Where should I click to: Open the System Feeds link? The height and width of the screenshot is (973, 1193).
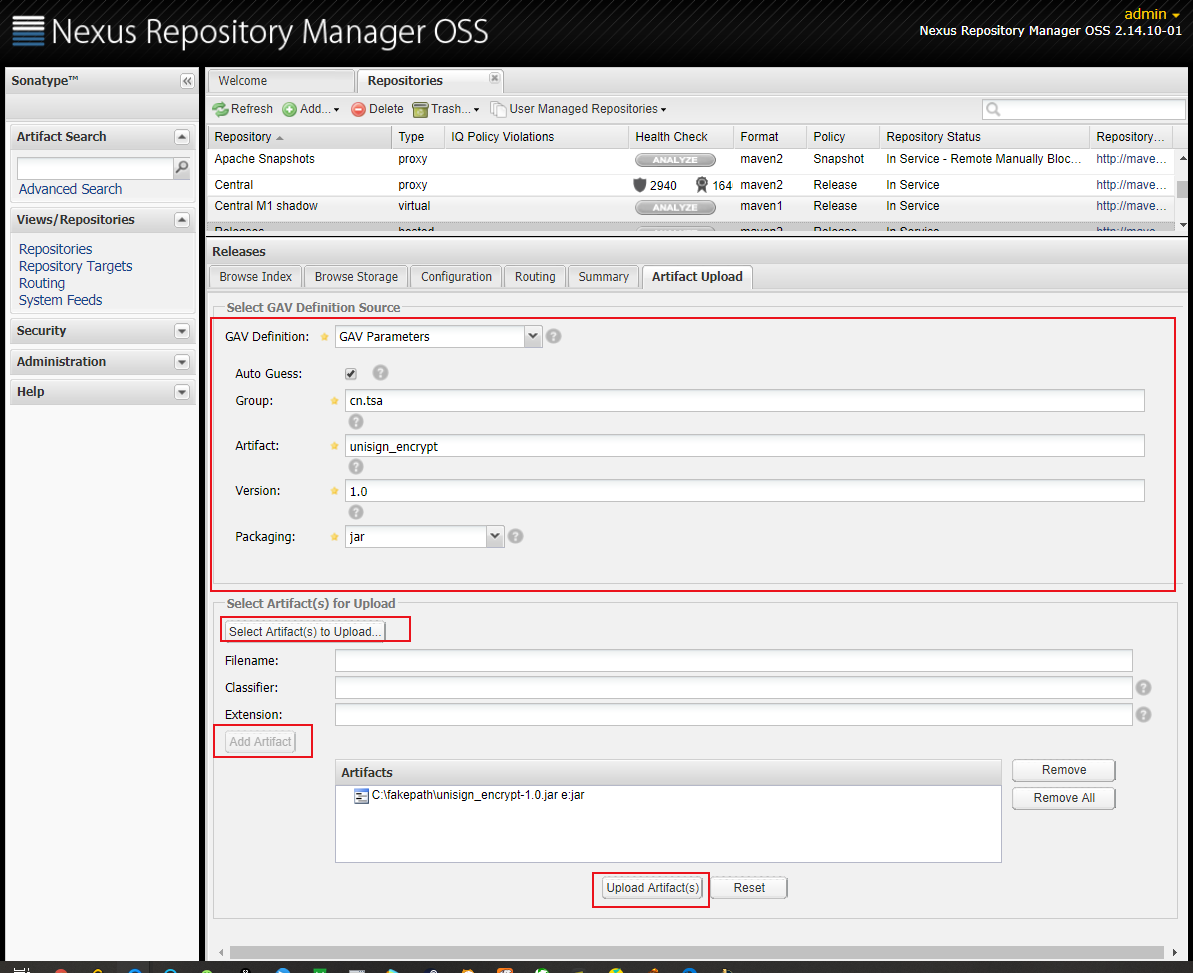[x=60, y=300]
